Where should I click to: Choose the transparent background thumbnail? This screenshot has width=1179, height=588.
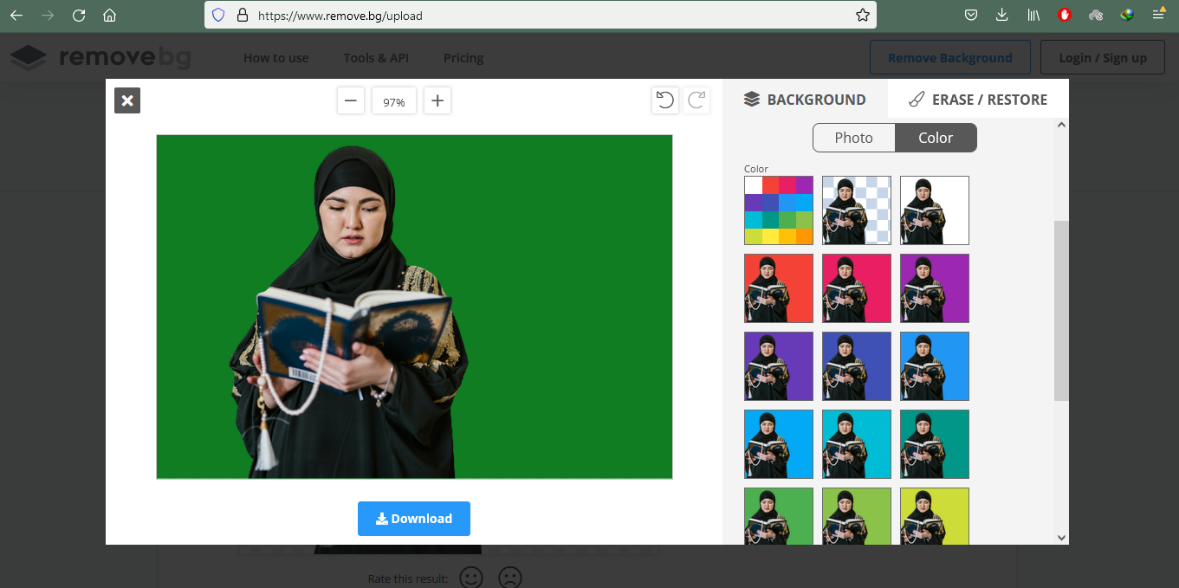pos(856,210)
